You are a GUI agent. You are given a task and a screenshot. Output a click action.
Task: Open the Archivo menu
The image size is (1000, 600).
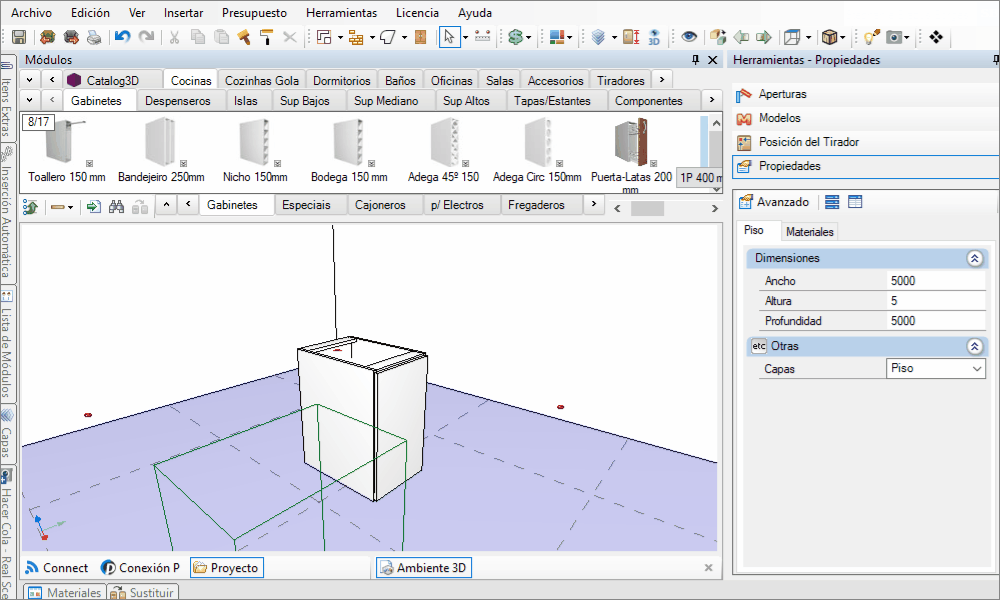(x=32, y=13)
